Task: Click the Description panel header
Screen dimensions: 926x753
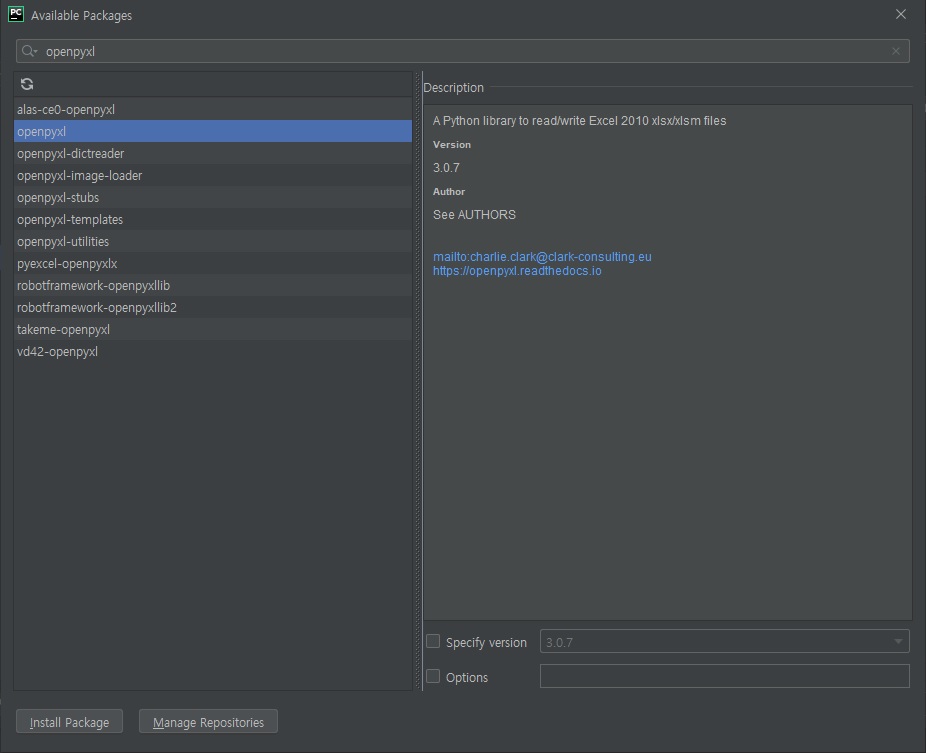Action: pos(454,87)
